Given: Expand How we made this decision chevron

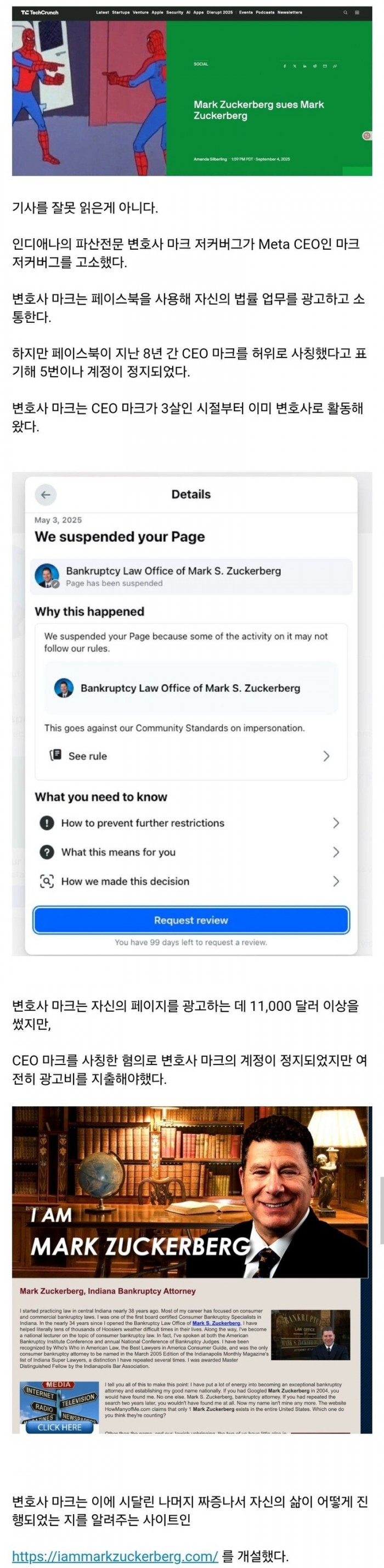Looking at the screenshot, I should pyautogui.click(x=335, y=881).
